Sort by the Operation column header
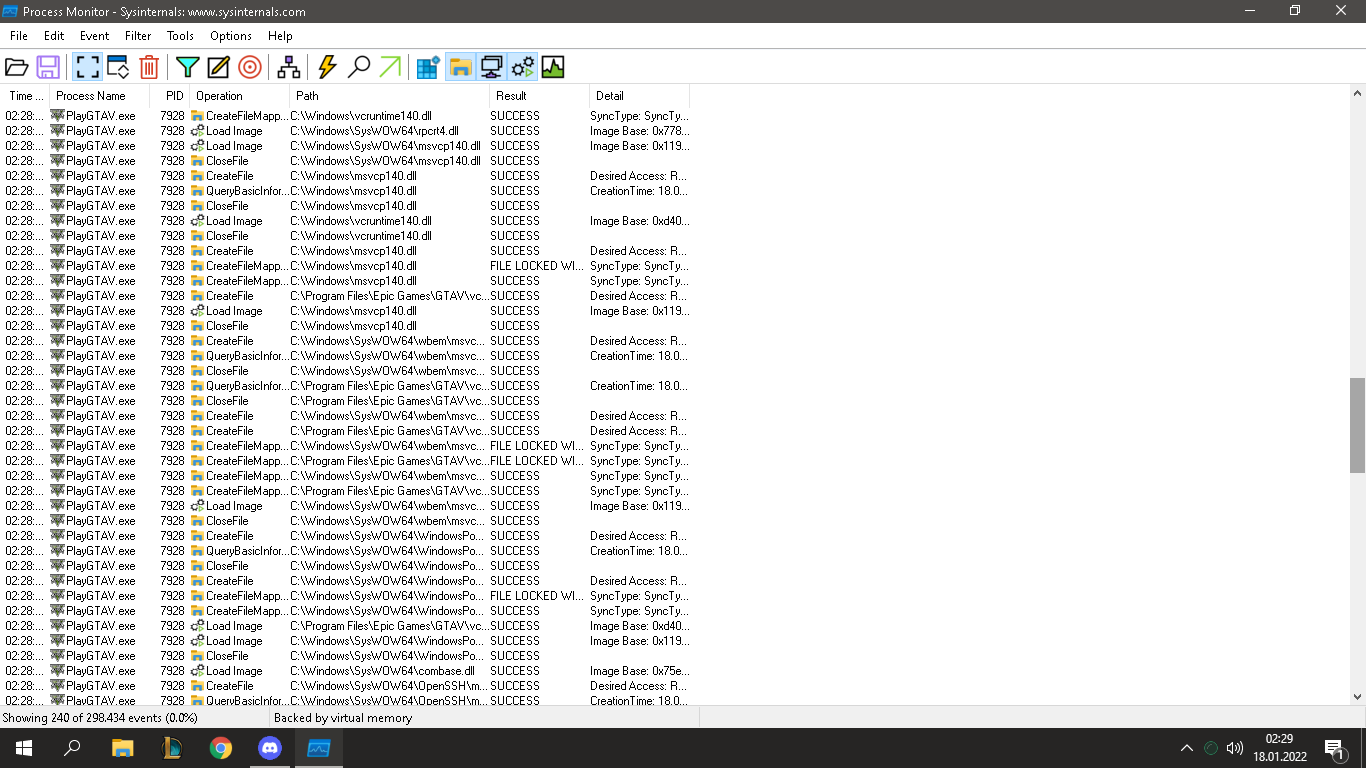 240,96
